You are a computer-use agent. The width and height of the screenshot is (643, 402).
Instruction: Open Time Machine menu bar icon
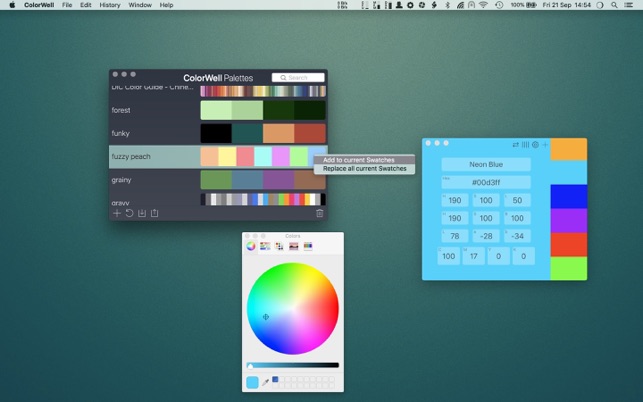coord(499,5)
